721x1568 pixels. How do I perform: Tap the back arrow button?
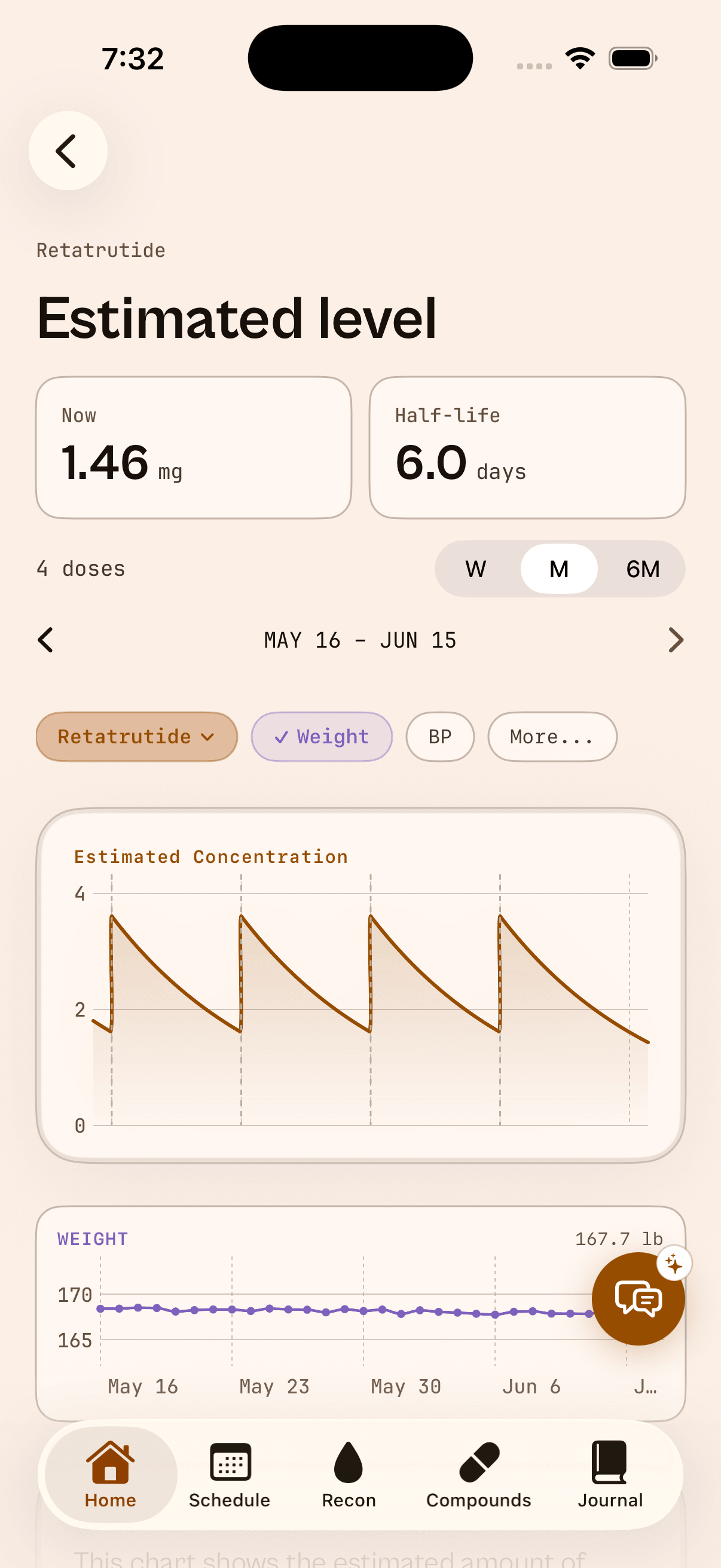tap(68, 151)
